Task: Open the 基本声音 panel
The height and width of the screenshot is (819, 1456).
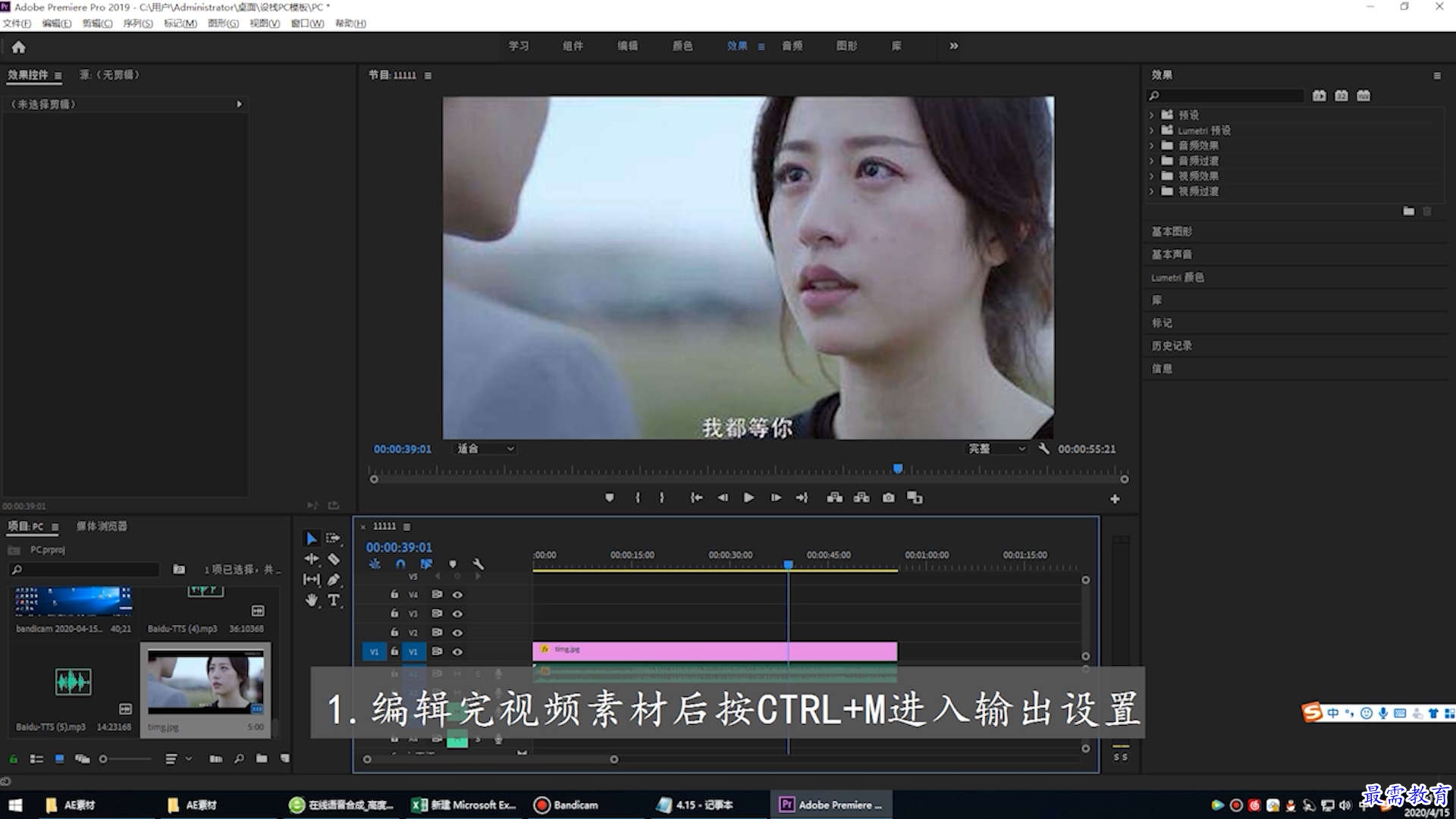Action: click(1172, 254)
